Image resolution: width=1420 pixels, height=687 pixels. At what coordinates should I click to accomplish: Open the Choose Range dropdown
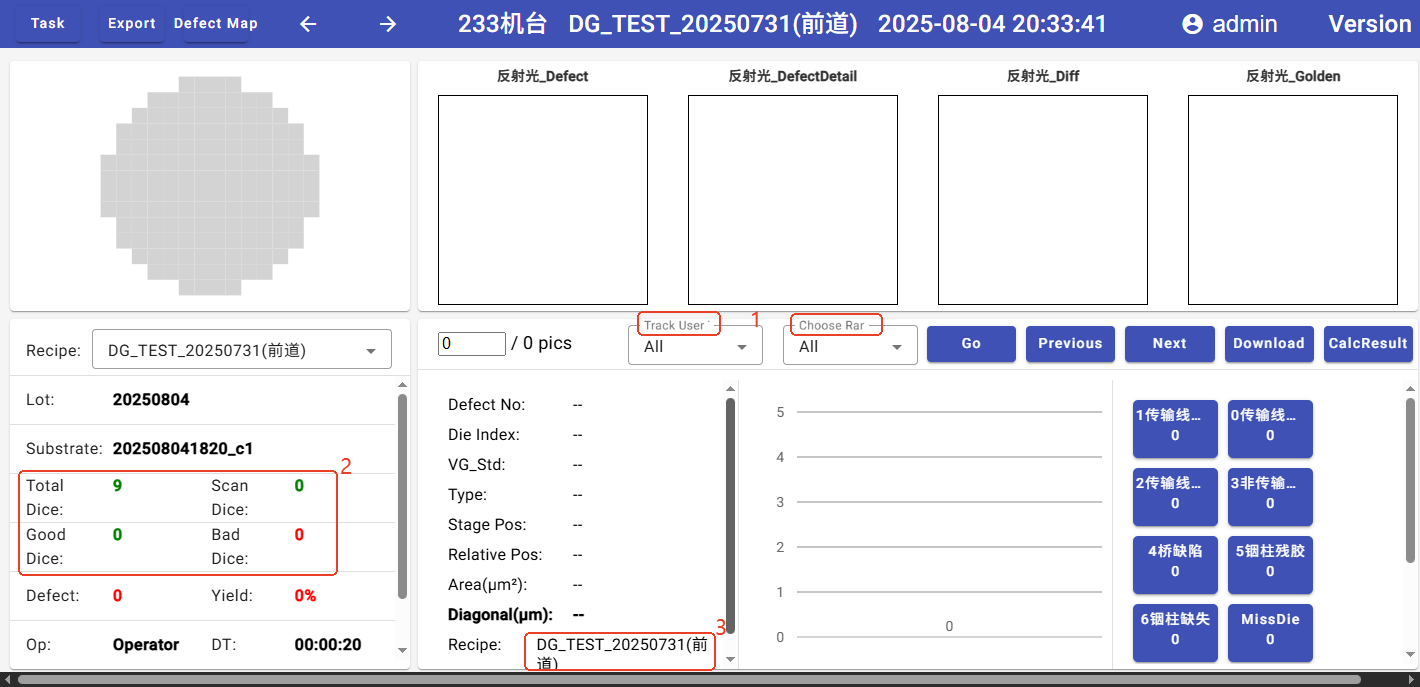tap(850, 346)
